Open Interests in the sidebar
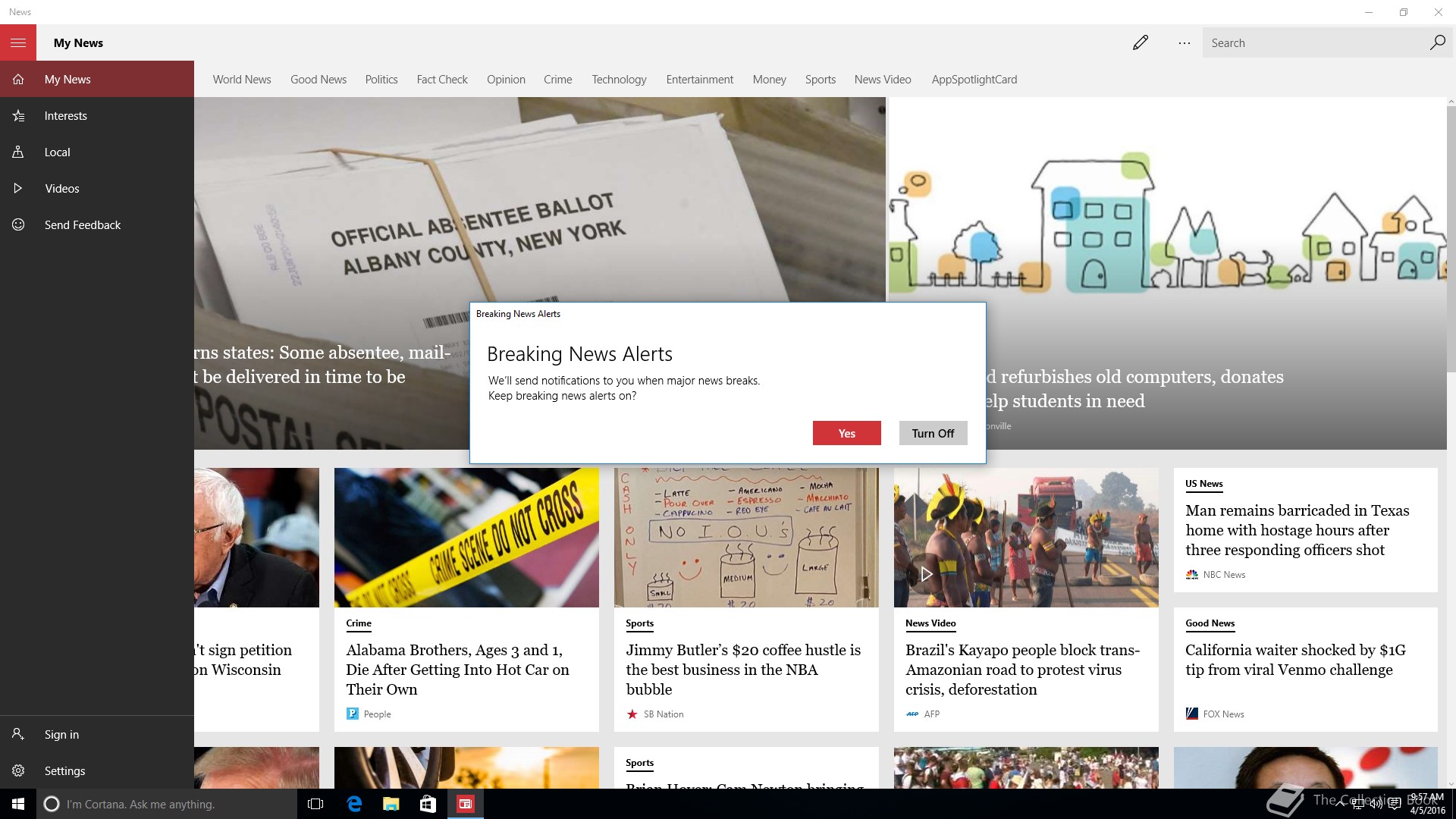This screenshot has width=1456, height=819. (97, 115)
